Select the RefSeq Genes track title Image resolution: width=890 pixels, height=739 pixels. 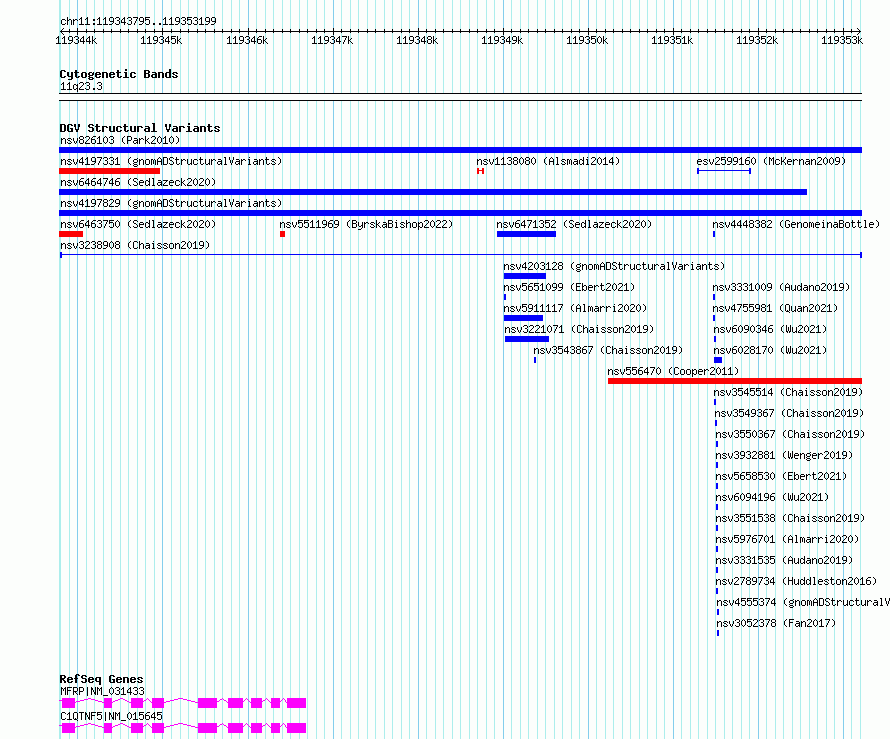[x=101, y=679]
